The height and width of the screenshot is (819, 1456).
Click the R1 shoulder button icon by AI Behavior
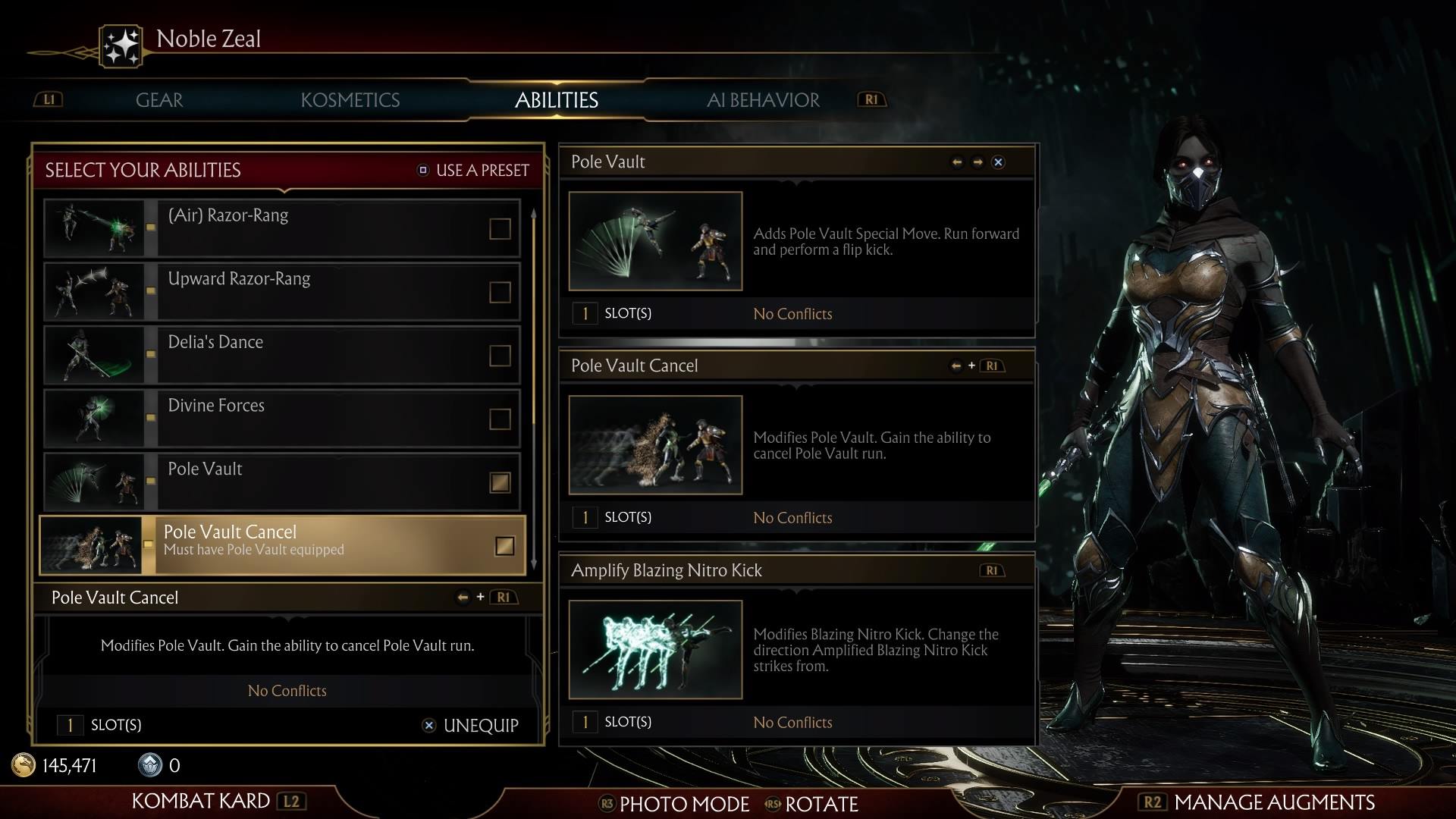click(871, 99)
